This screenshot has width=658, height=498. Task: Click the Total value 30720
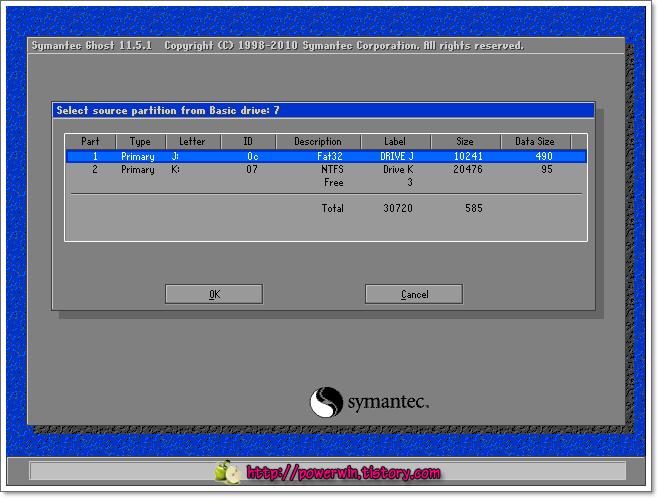point(398,208)
